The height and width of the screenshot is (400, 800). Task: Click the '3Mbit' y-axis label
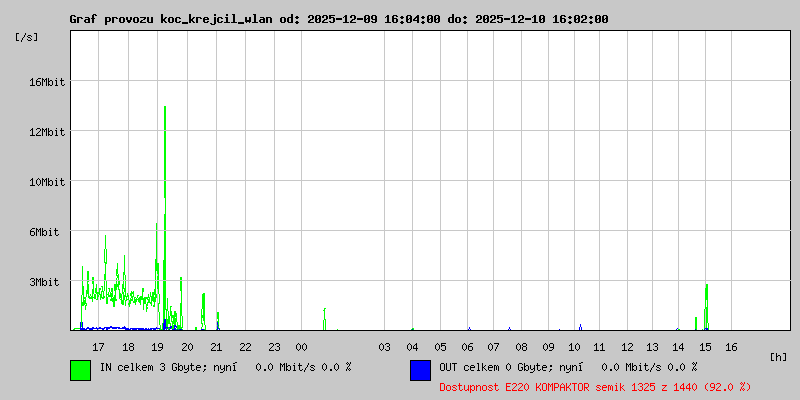(42, 282)
